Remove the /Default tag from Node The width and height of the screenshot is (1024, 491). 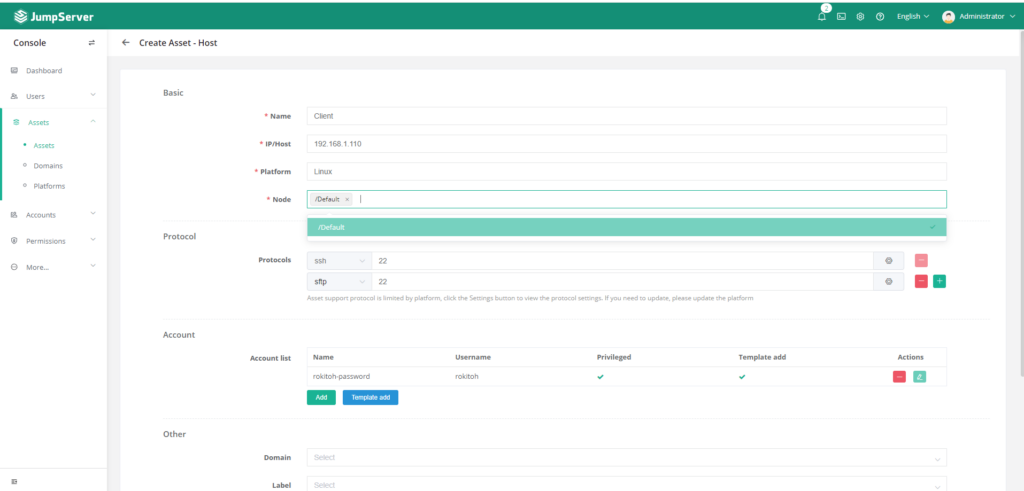pos(347,200)
